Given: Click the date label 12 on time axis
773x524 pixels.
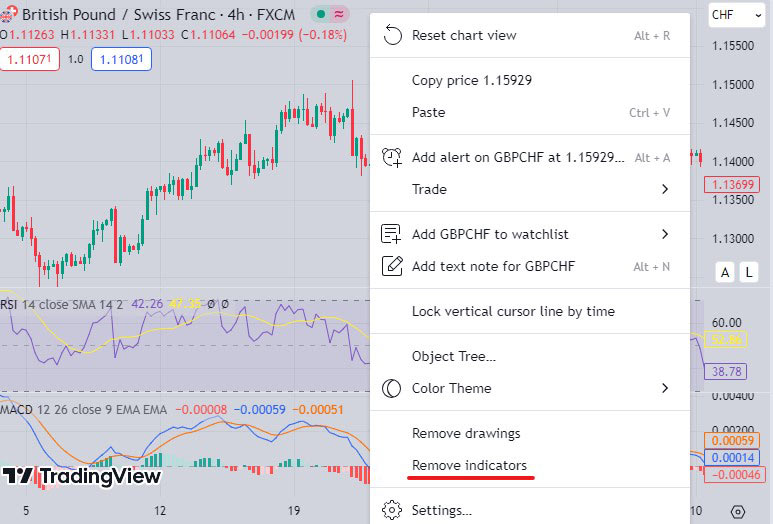Looking at the screenshot, I should [160, 511].
